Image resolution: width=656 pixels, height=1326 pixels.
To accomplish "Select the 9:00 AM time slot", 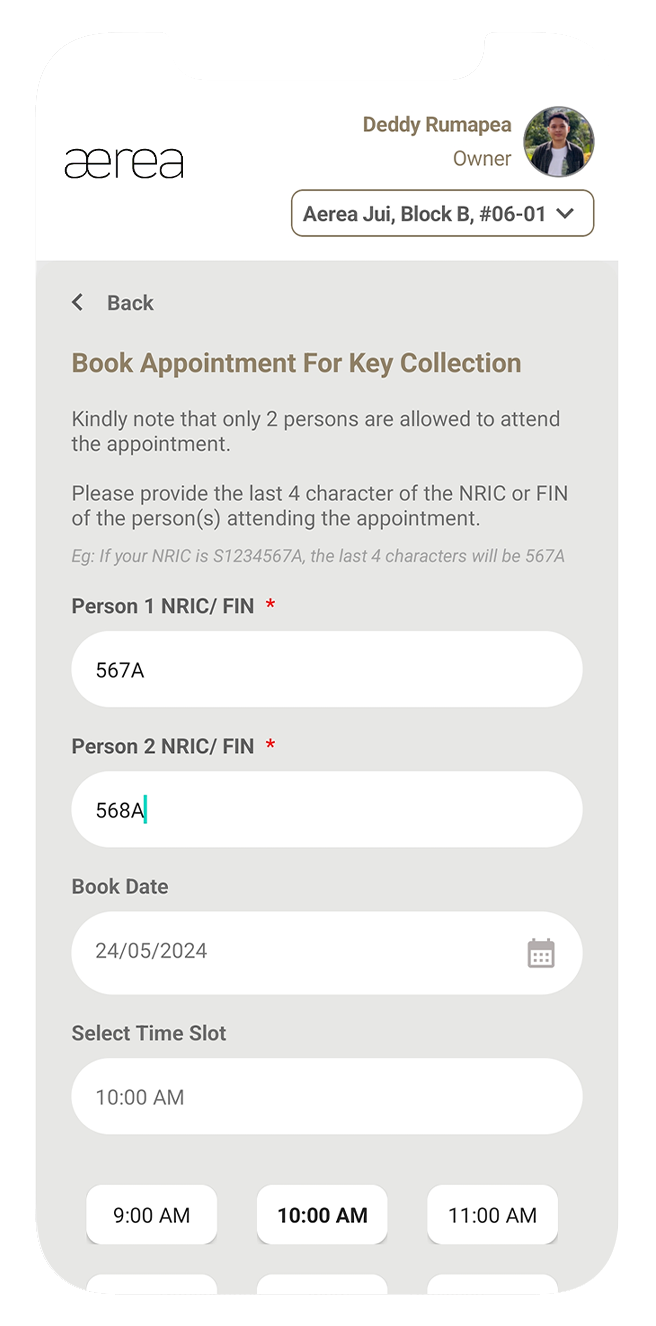I will 151,1215.
